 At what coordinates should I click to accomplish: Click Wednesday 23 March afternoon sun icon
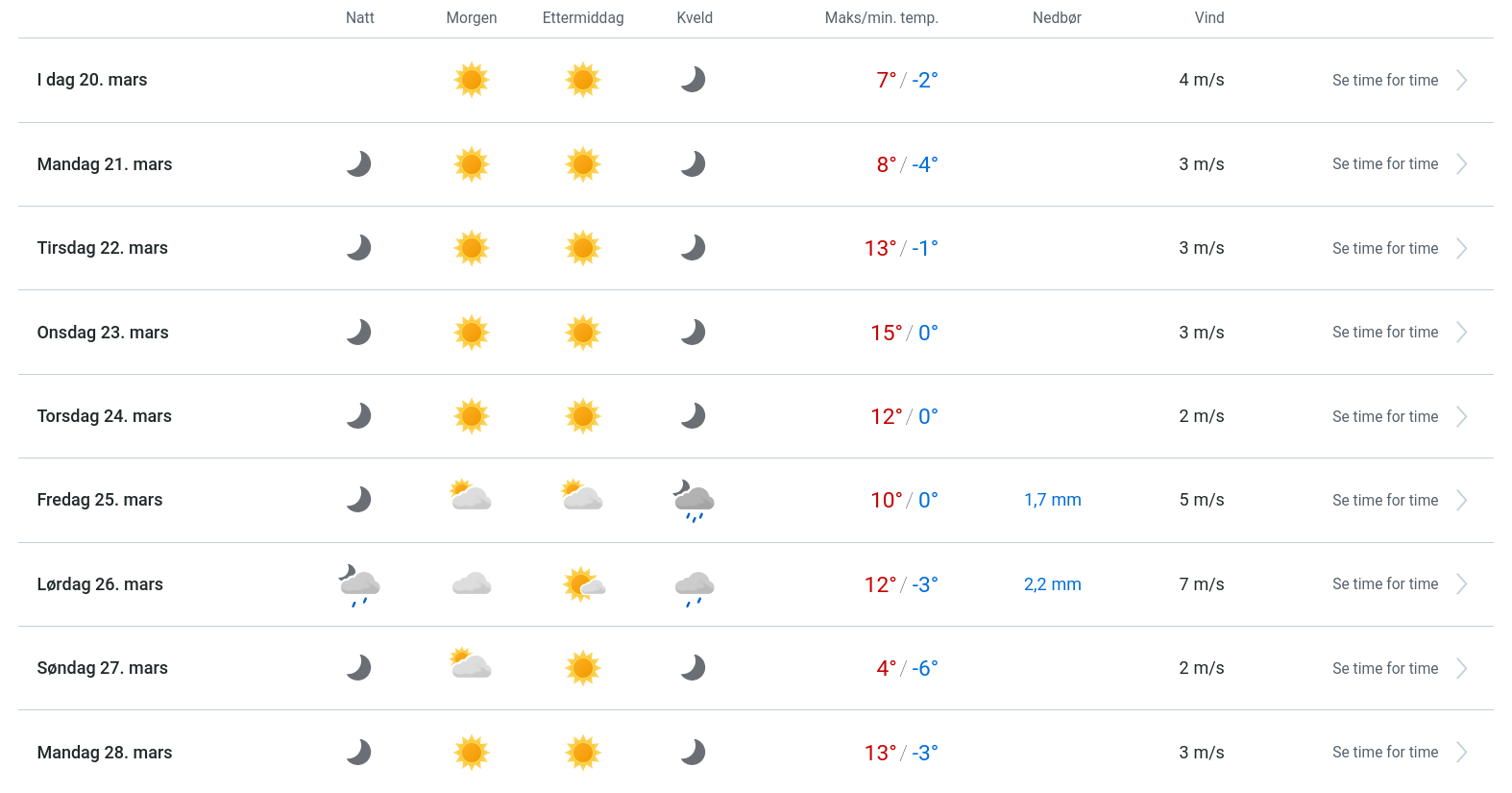pyautogui.click(x=583, y=333)
